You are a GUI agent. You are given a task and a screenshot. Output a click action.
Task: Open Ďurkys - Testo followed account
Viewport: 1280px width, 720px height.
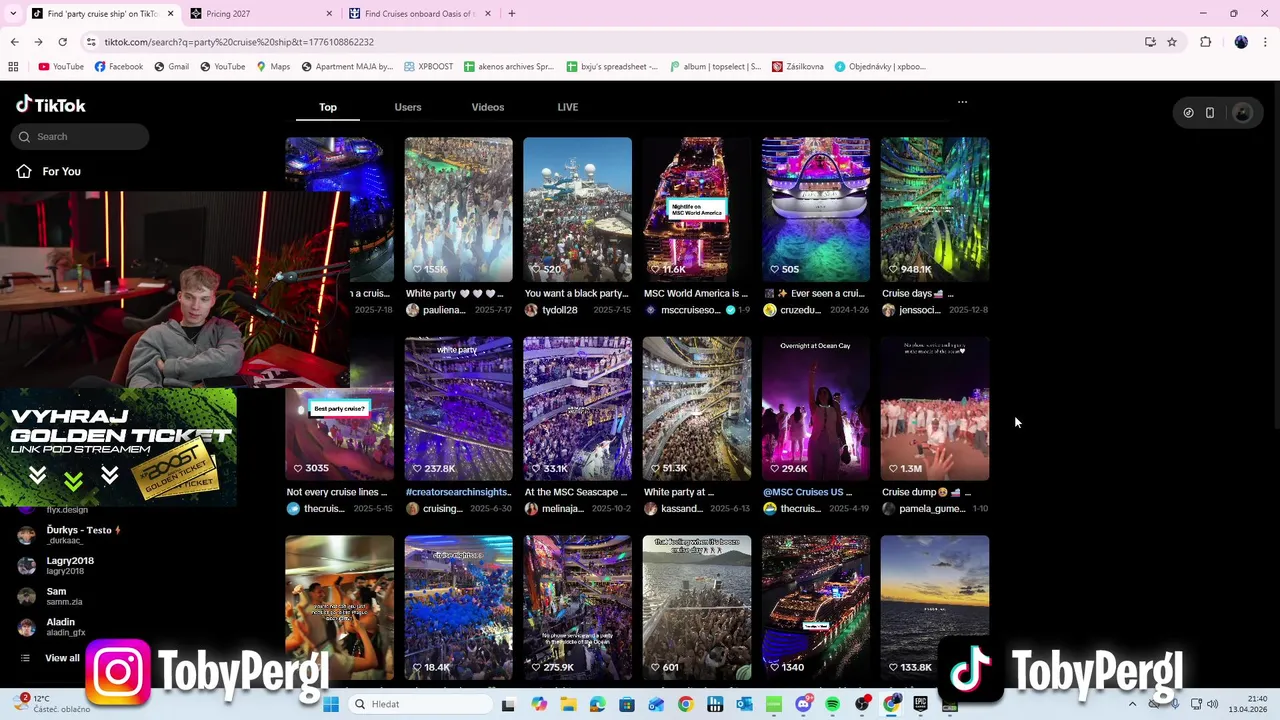point(70,534)
